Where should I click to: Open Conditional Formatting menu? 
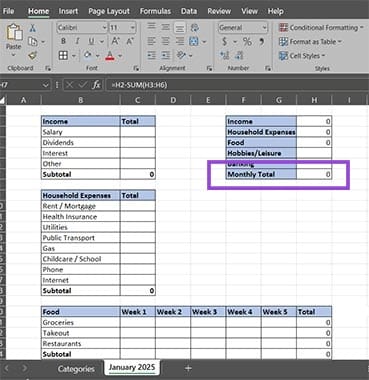pyautogui.click(x=321, y=28)
